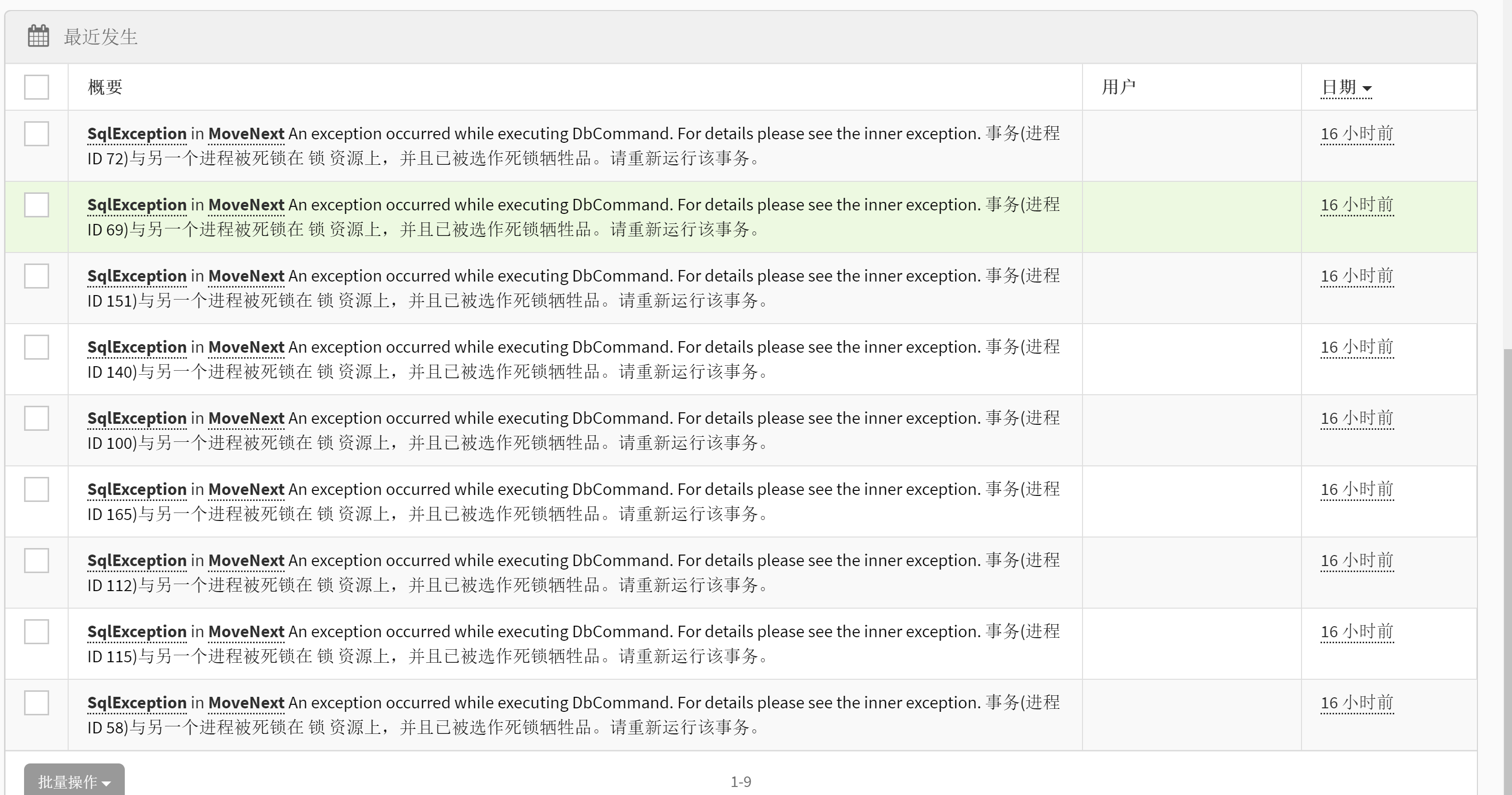
Task: Select the checkbox for the 进程 ID 140 error
Action: [37, 347]
